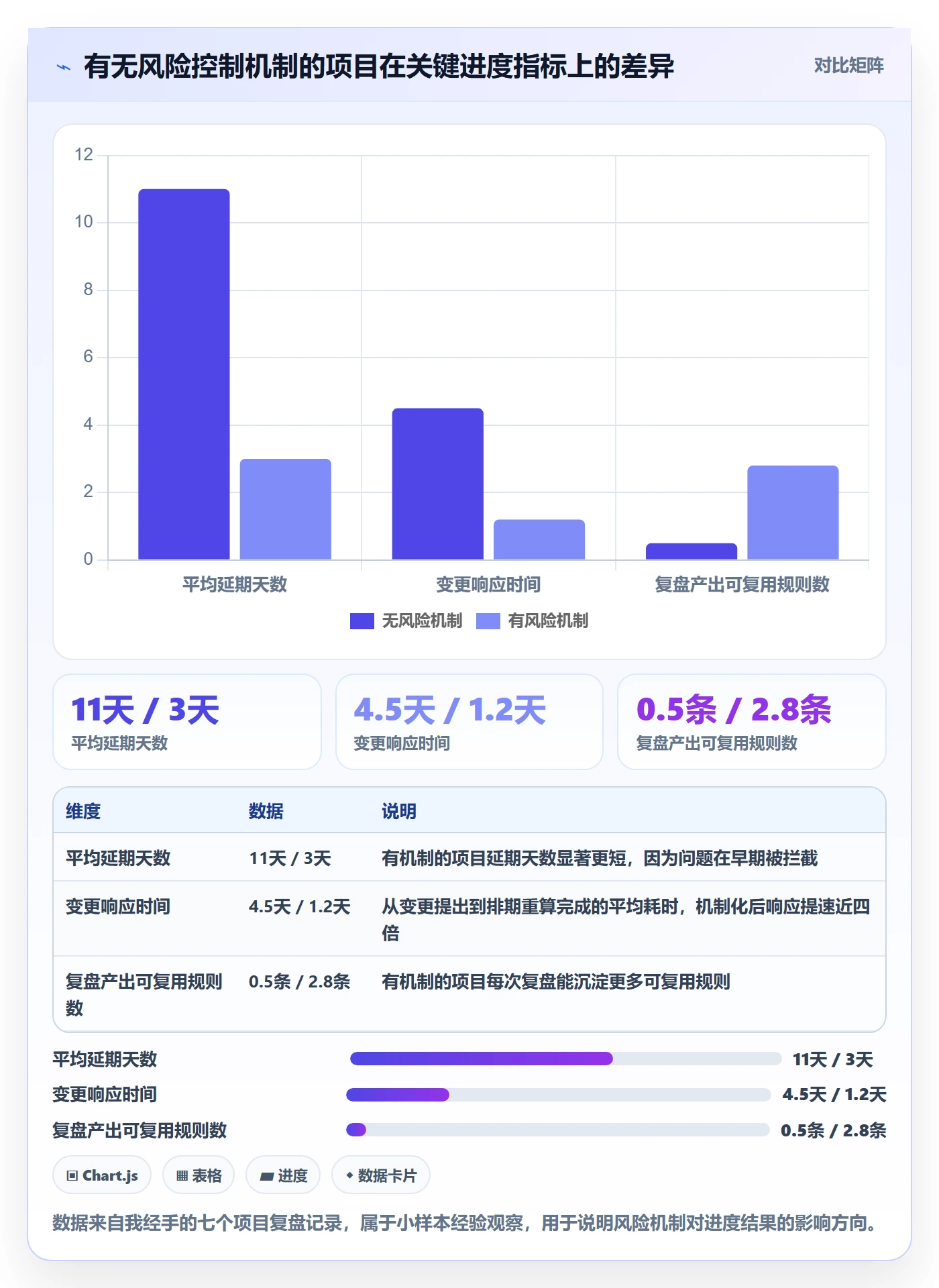Click the description about 响应提速近四倍
Image resolution: width=939 pixels, height=1288 pixels.
(x=626, y=920)
